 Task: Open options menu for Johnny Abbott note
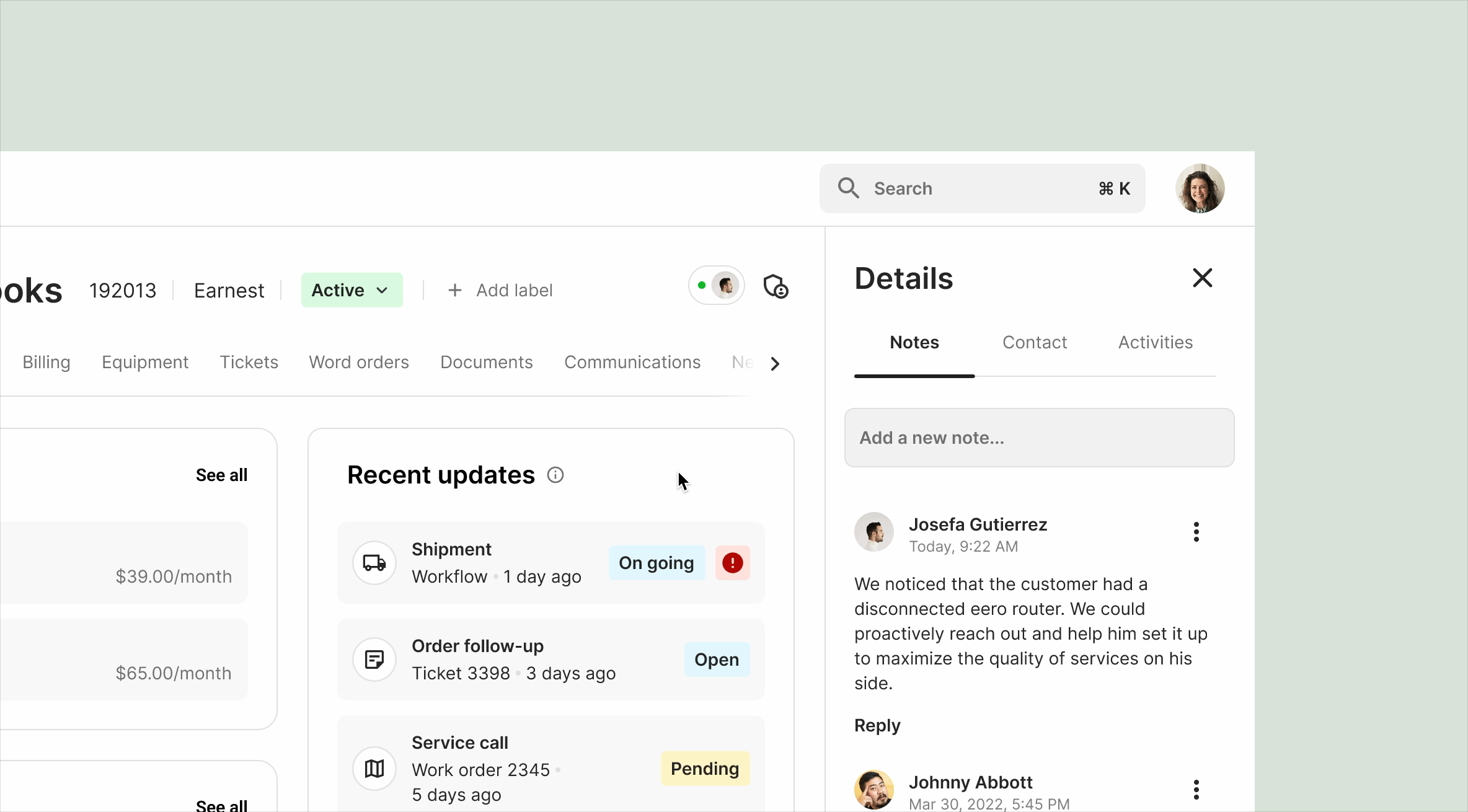point(1196,790)
